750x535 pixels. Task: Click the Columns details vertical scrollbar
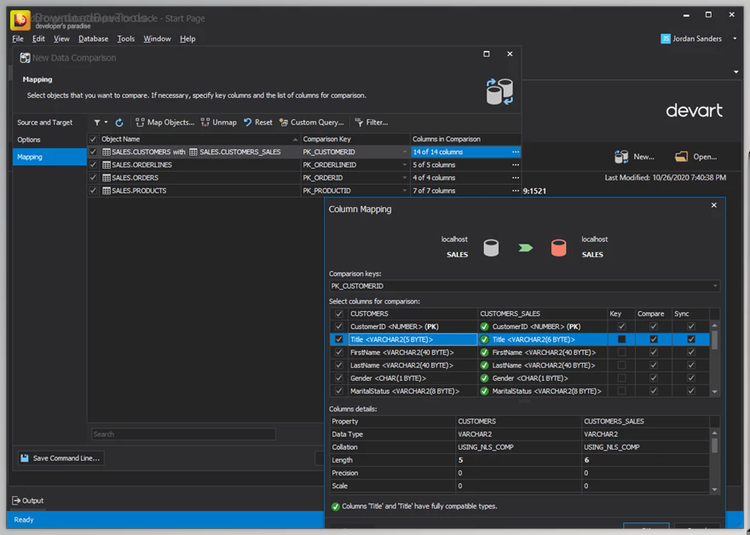coord(714,461)
